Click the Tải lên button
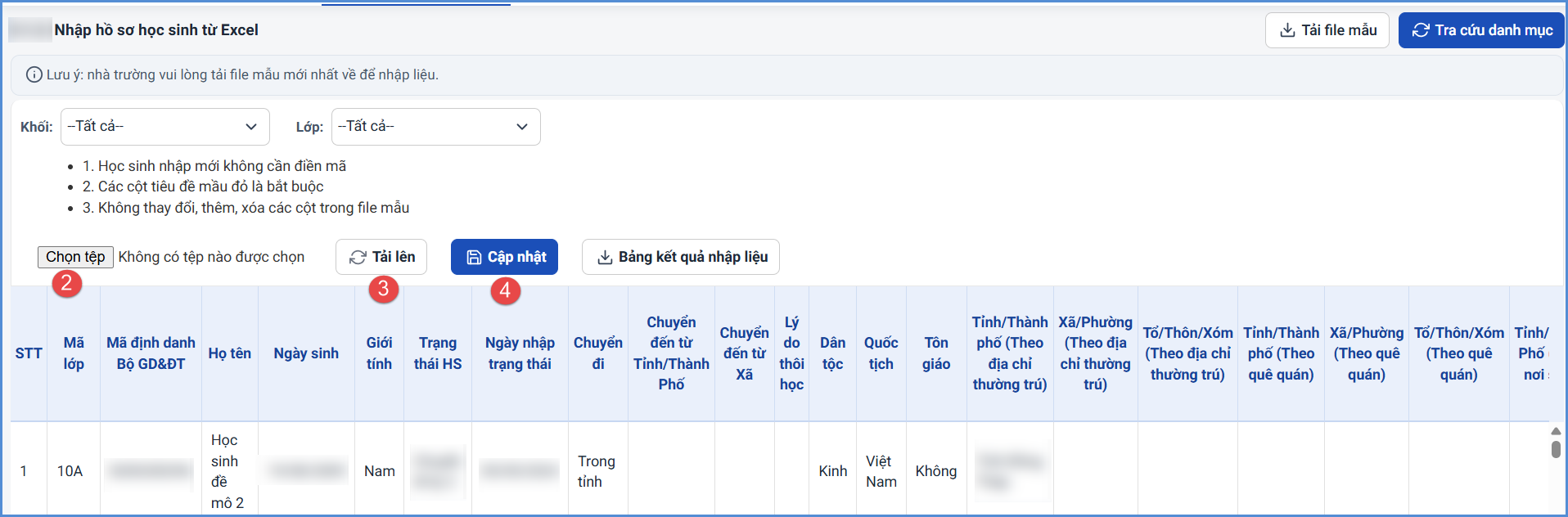The width and height of the screenshot is (1568, 517). tap(381, 257)
